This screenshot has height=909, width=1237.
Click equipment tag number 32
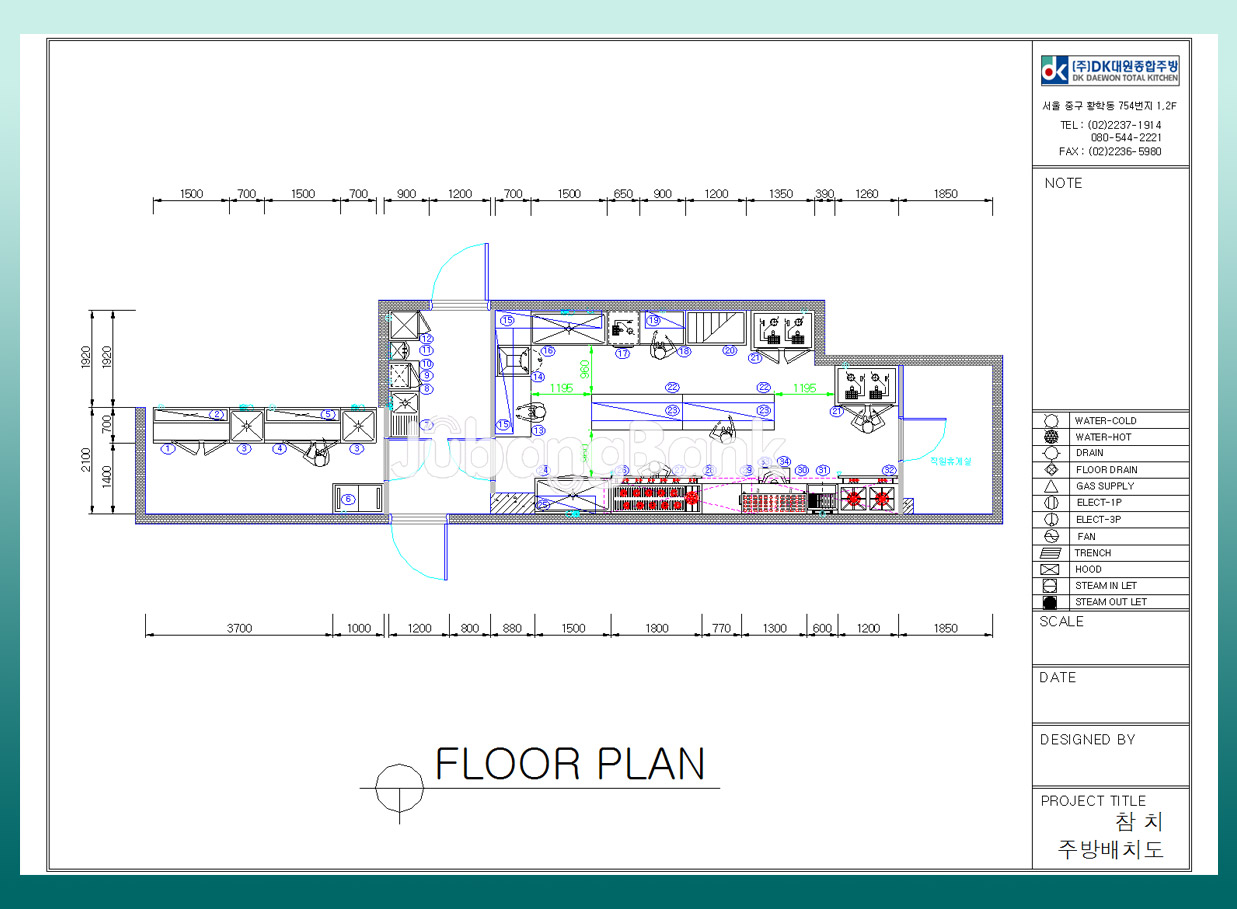[888, 470]
